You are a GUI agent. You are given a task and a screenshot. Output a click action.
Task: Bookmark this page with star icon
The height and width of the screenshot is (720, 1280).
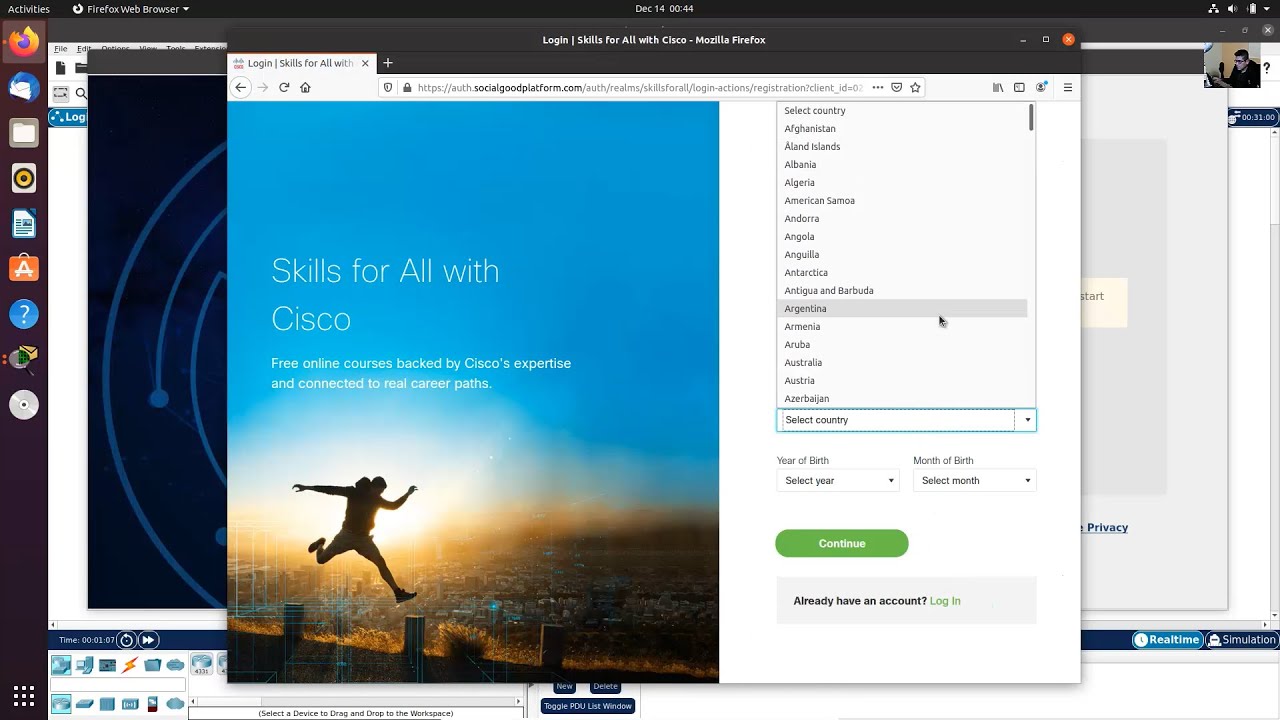(915, 87)
